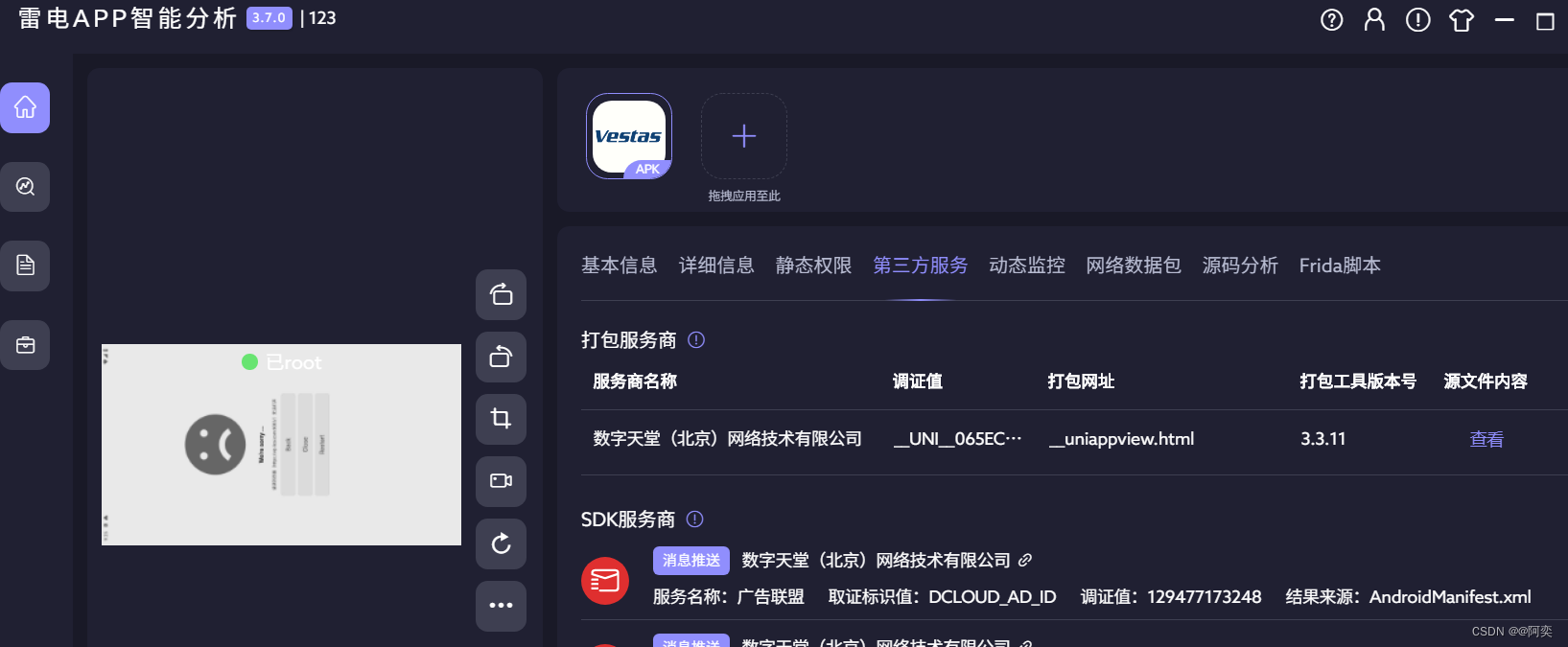Switch to 第三方服务 tab
This screenshot has height=647, width=1568.
(x=921, y=266)
